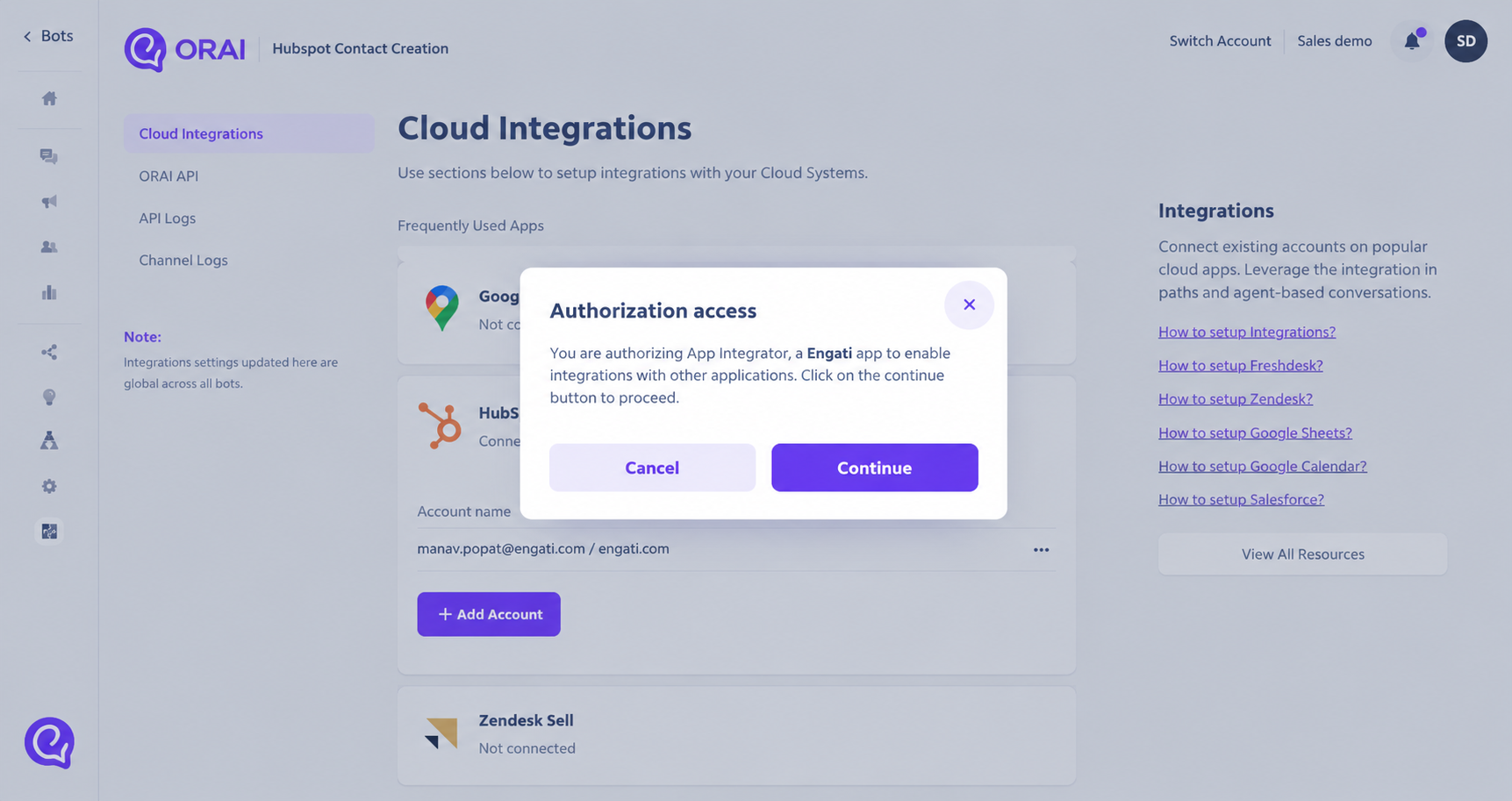Open How to setup Google Sheets? link
This screenshot has height=801, width=1512.
click(x=1255, y=433)
